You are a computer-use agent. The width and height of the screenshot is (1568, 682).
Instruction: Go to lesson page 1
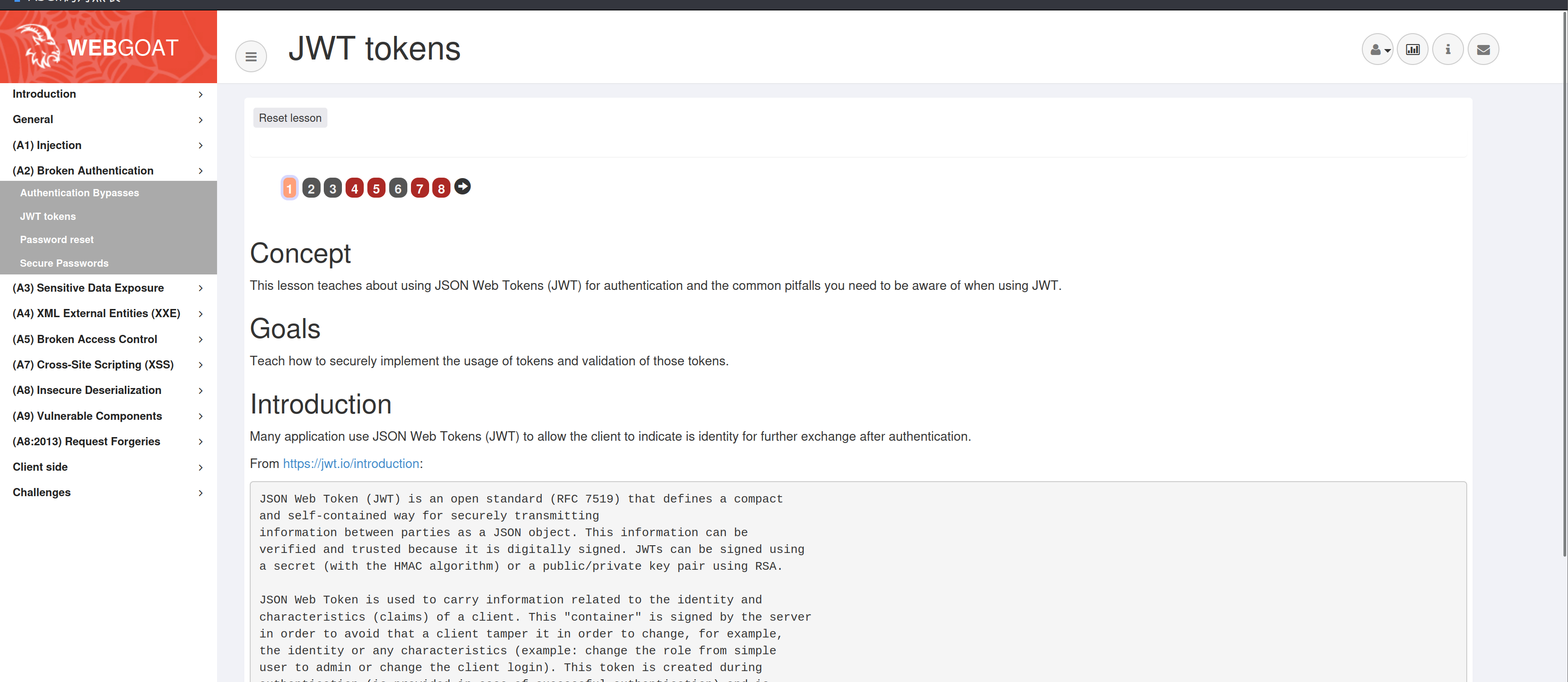(x=290, y=188)
